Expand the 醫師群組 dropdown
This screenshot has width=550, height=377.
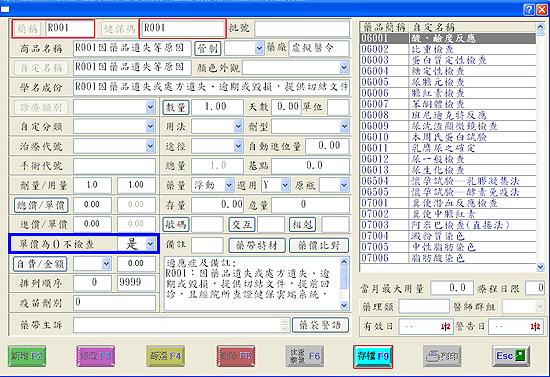pyautogui.click(x=539, y=307)
